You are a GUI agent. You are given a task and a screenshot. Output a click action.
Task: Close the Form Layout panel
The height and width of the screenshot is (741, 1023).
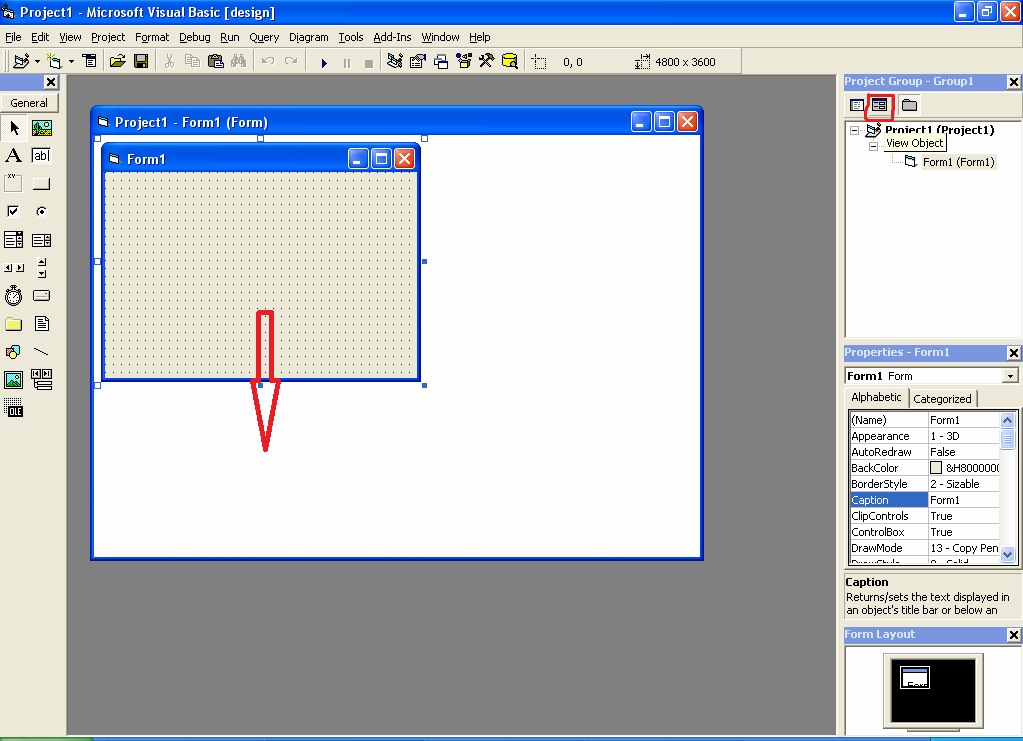click(x=1013, y=635)
